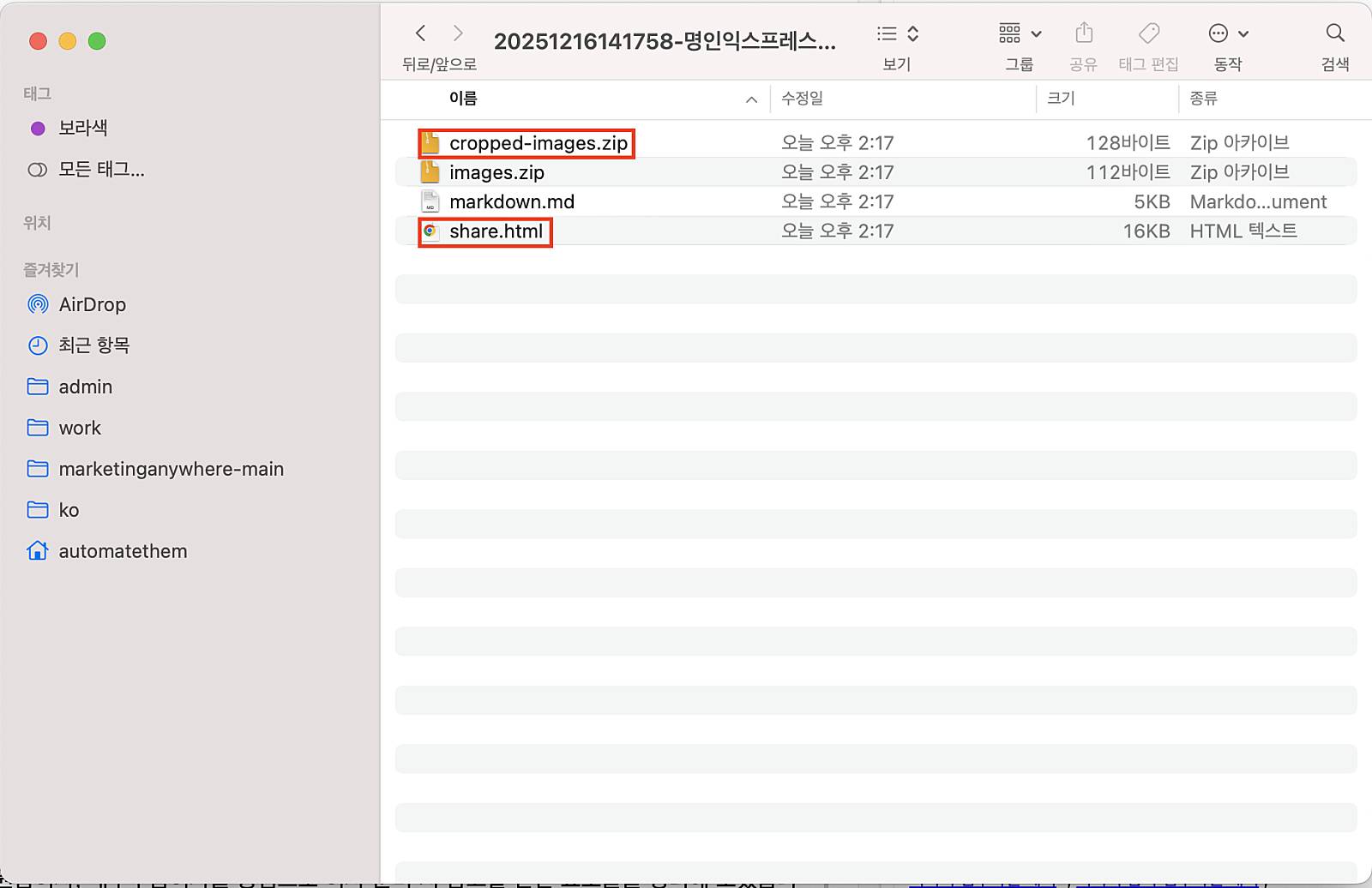This screenshot has width=1372, height=888.
Task: Click the Share toolbar icon
Action: (1084, 33)
